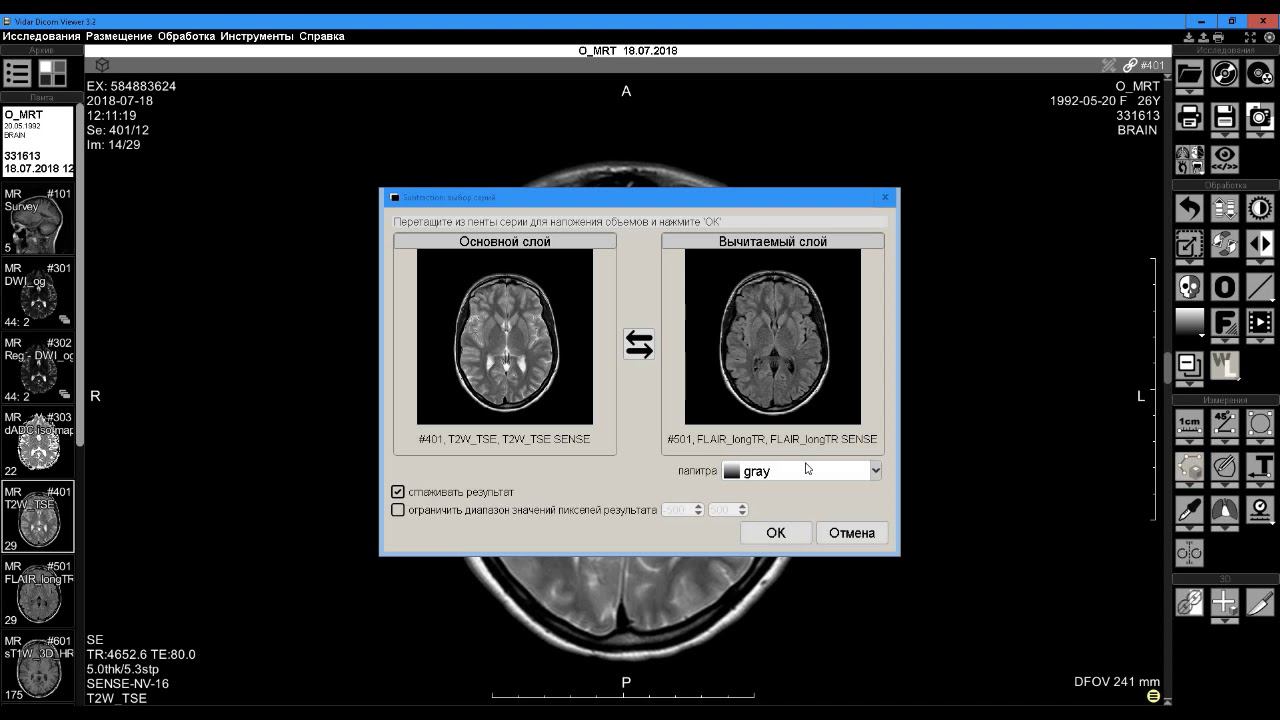The image size is (1280, 720).
Task: Select the 1cm ruler measurement tool
Action: coord(1189,423)
